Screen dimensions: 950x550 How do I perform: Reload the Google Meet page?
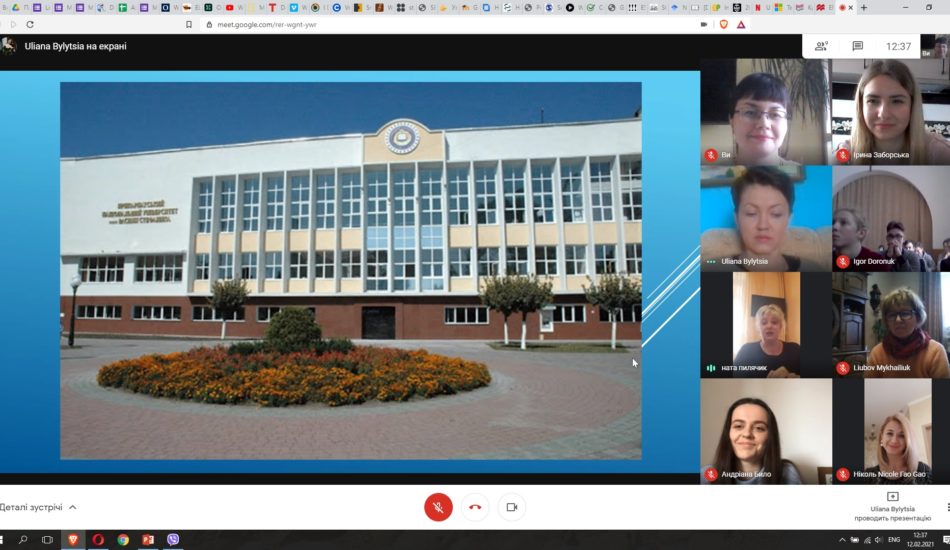(30, 24)
